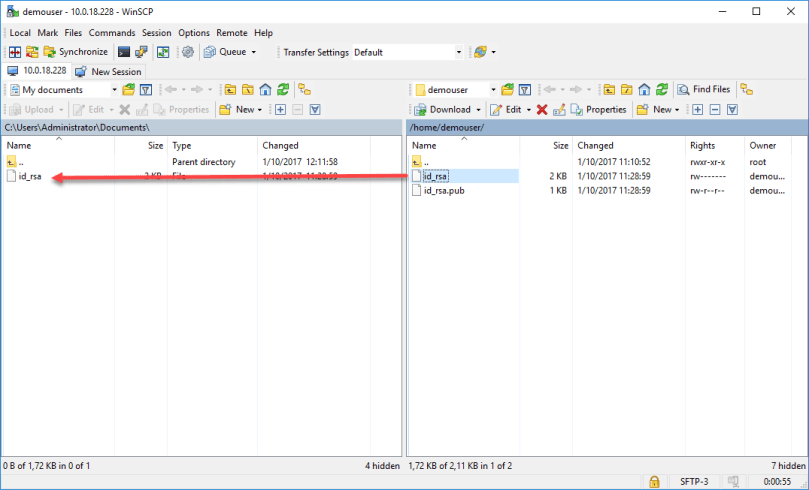809x490 pixels.
Task: Click remote panel Refresh icon
Action: click(x=662, y=90)
